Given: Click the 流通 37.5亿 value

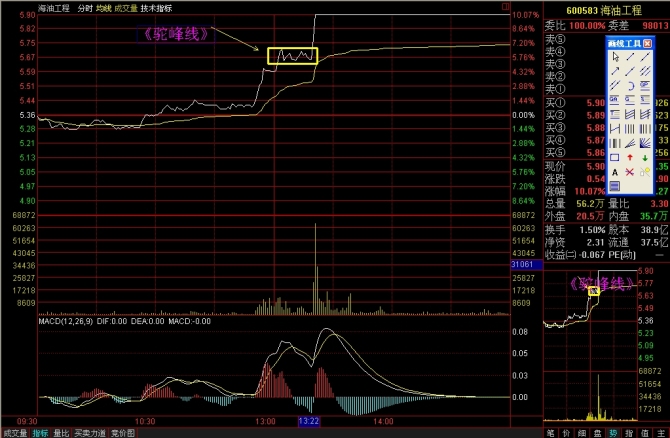Looking at the screenshot, I should 654,242.
